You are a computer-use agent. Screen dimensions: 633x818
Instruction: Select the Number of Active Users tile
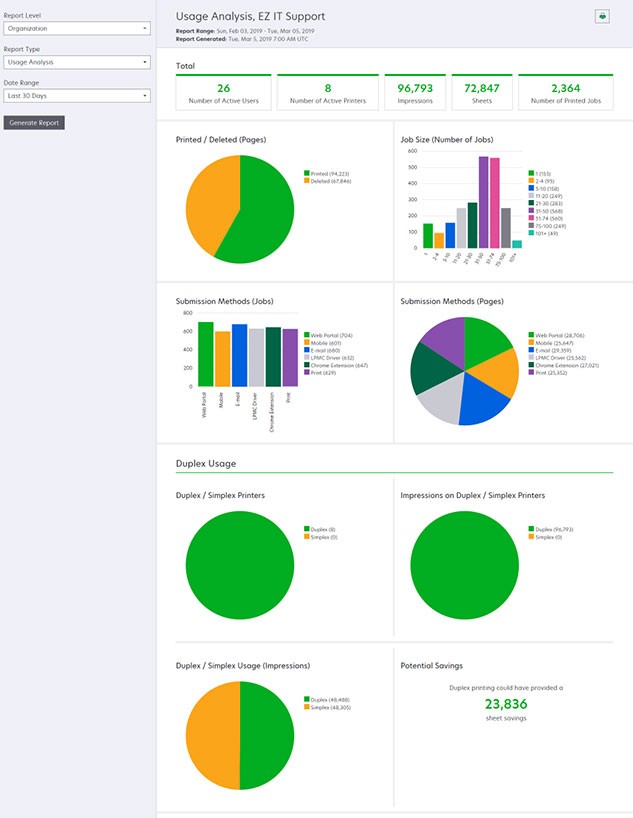[x=223, y=91]
